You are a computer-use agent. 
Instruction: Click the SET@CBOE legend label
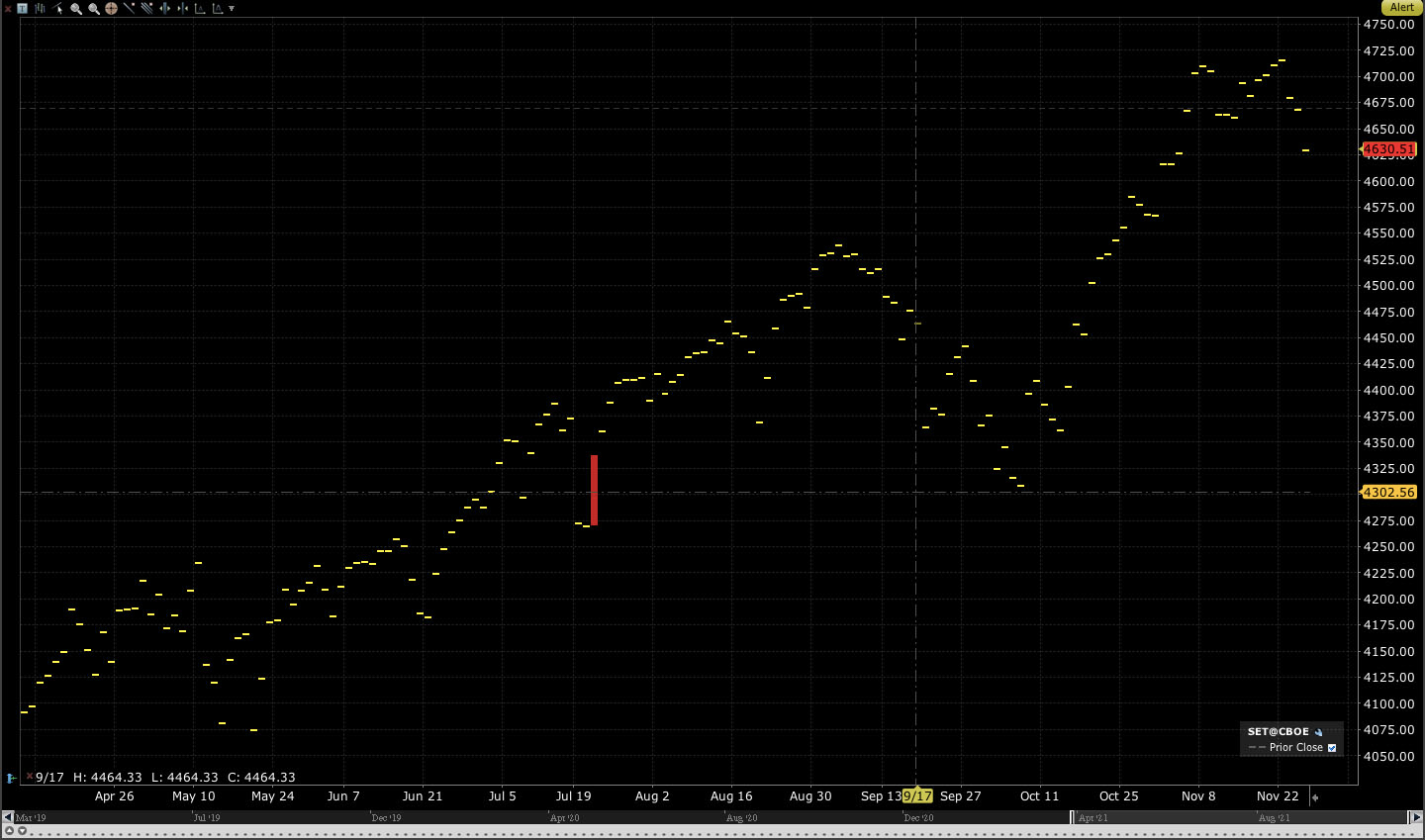click(x=1278, y=732)
